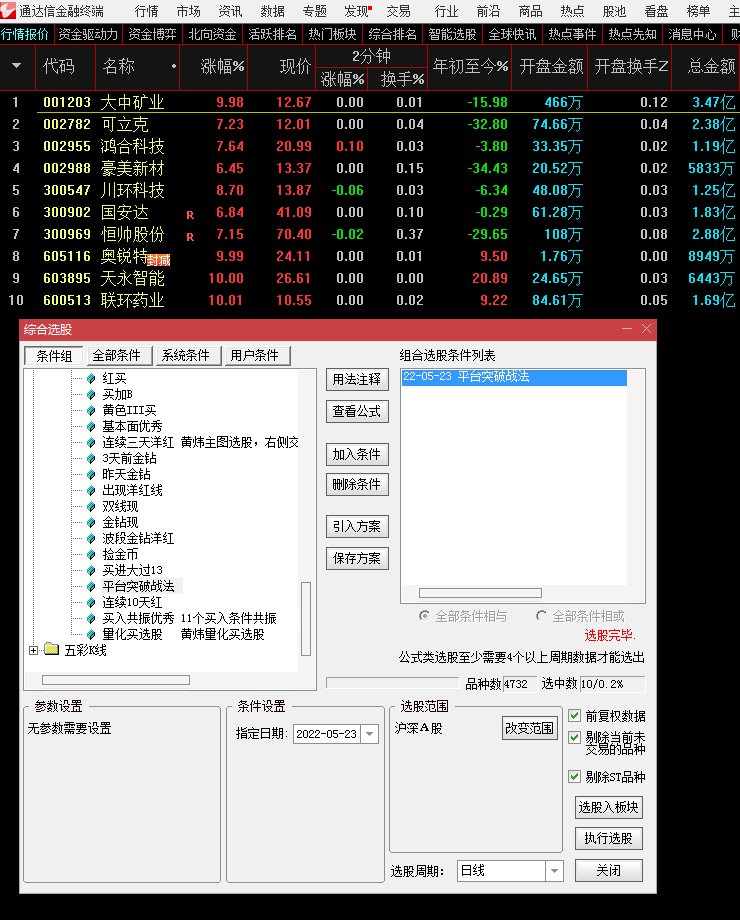Expand the 五彩K线 tree folder
This screenshot has width=740, height=920.
tap(33, 650)
